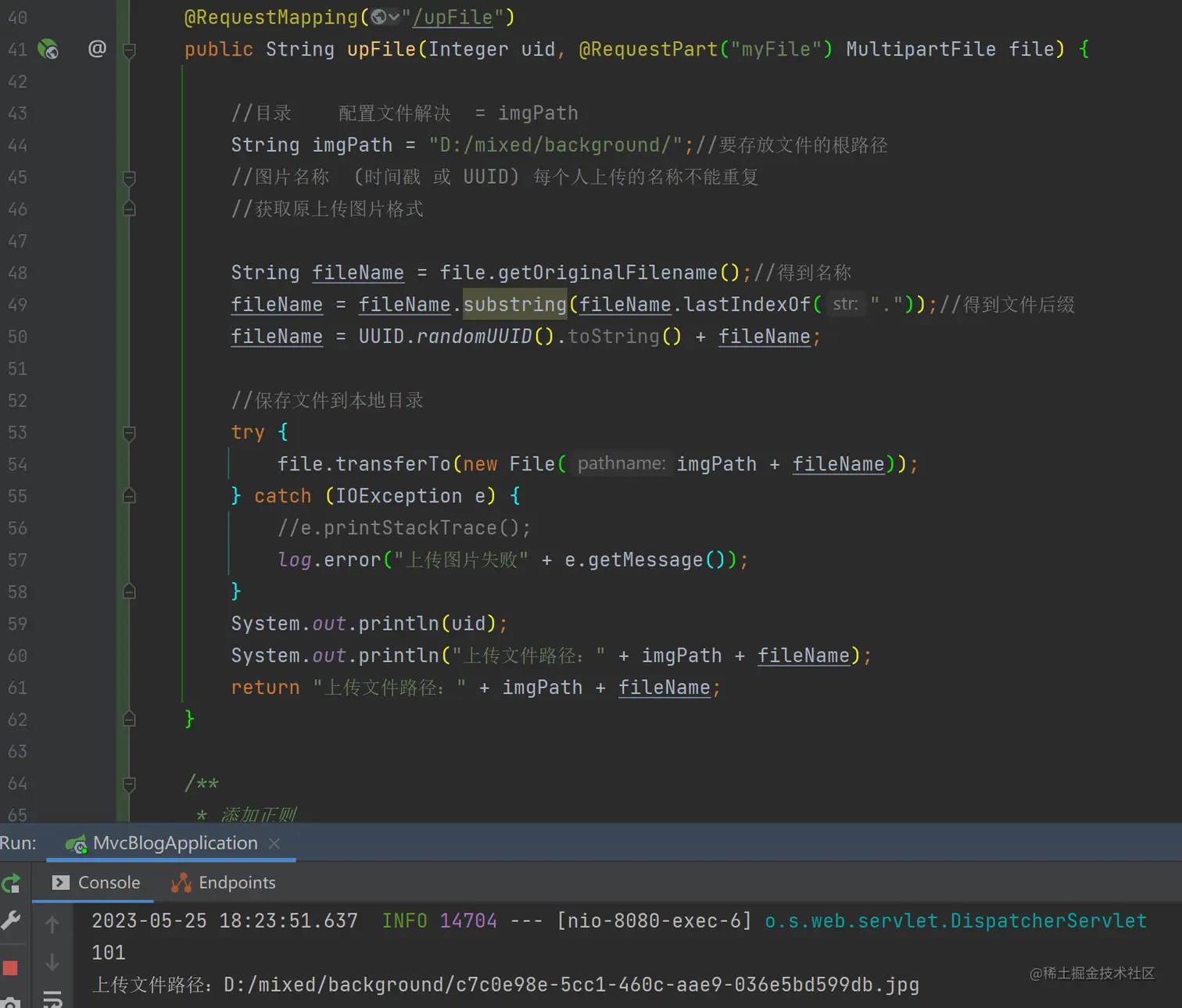This screenshot has height=1008, width=1182.
Task: Click the console output line "101"
Action: [109, 953]
